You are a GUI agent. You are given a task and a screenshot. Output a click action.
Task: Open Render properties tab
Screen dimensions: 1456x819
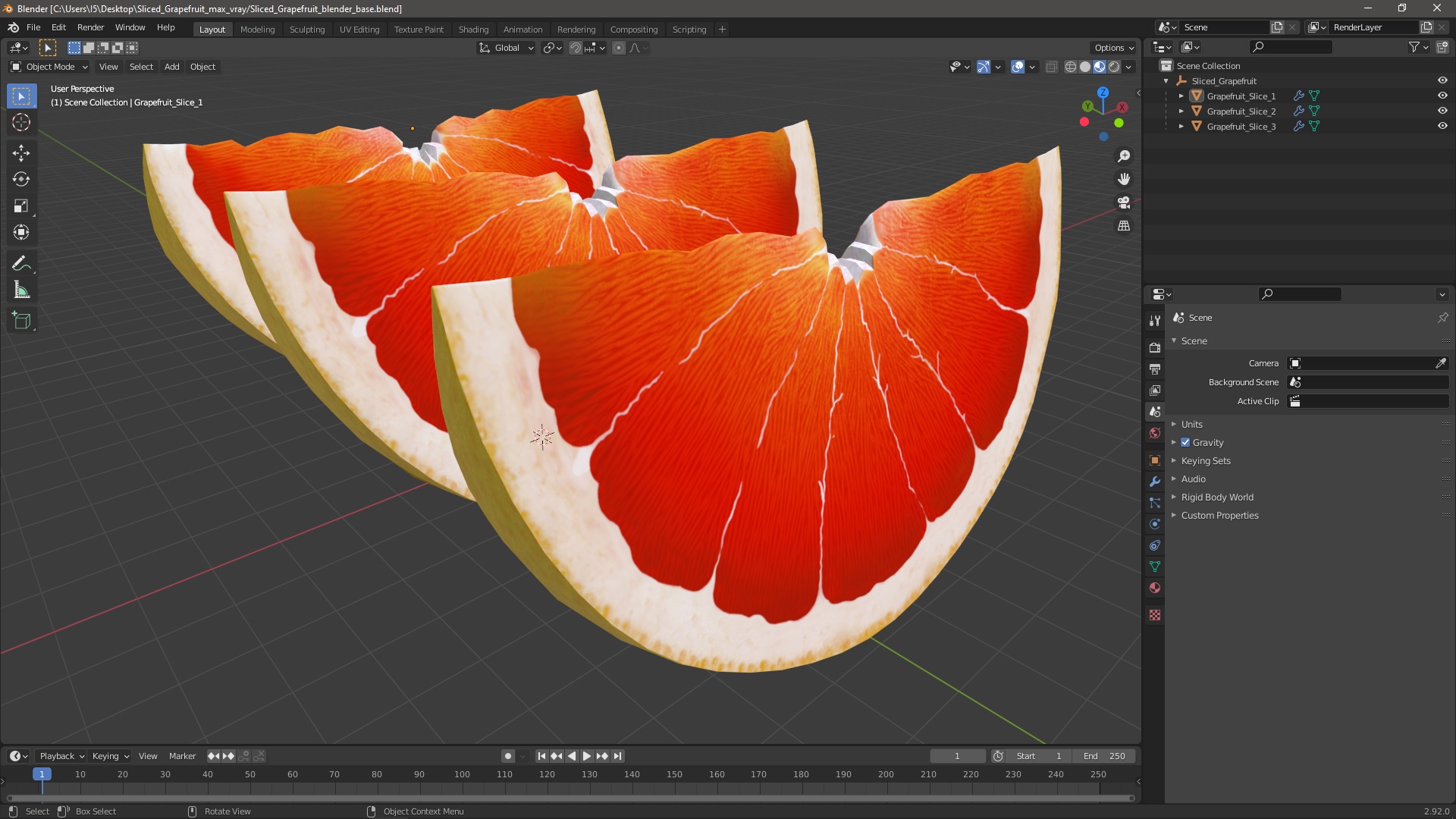click(x=1155, y=348)
